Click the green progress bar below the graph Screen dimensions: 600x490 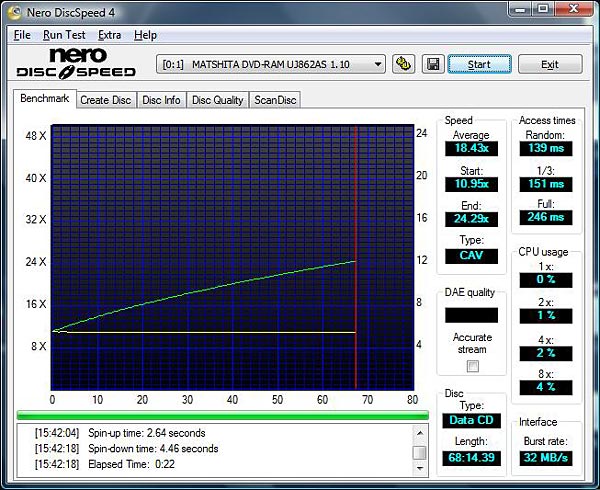click(222, 415)
